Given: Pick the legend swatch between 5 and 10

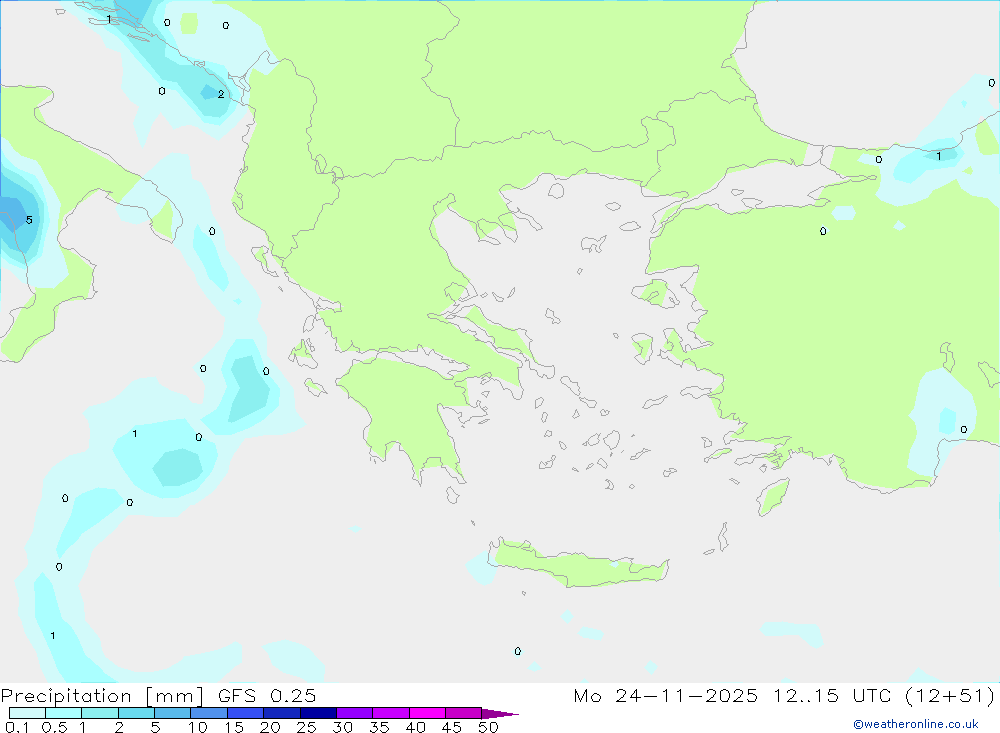Looking at the screenshot, I should coord(173,713).
